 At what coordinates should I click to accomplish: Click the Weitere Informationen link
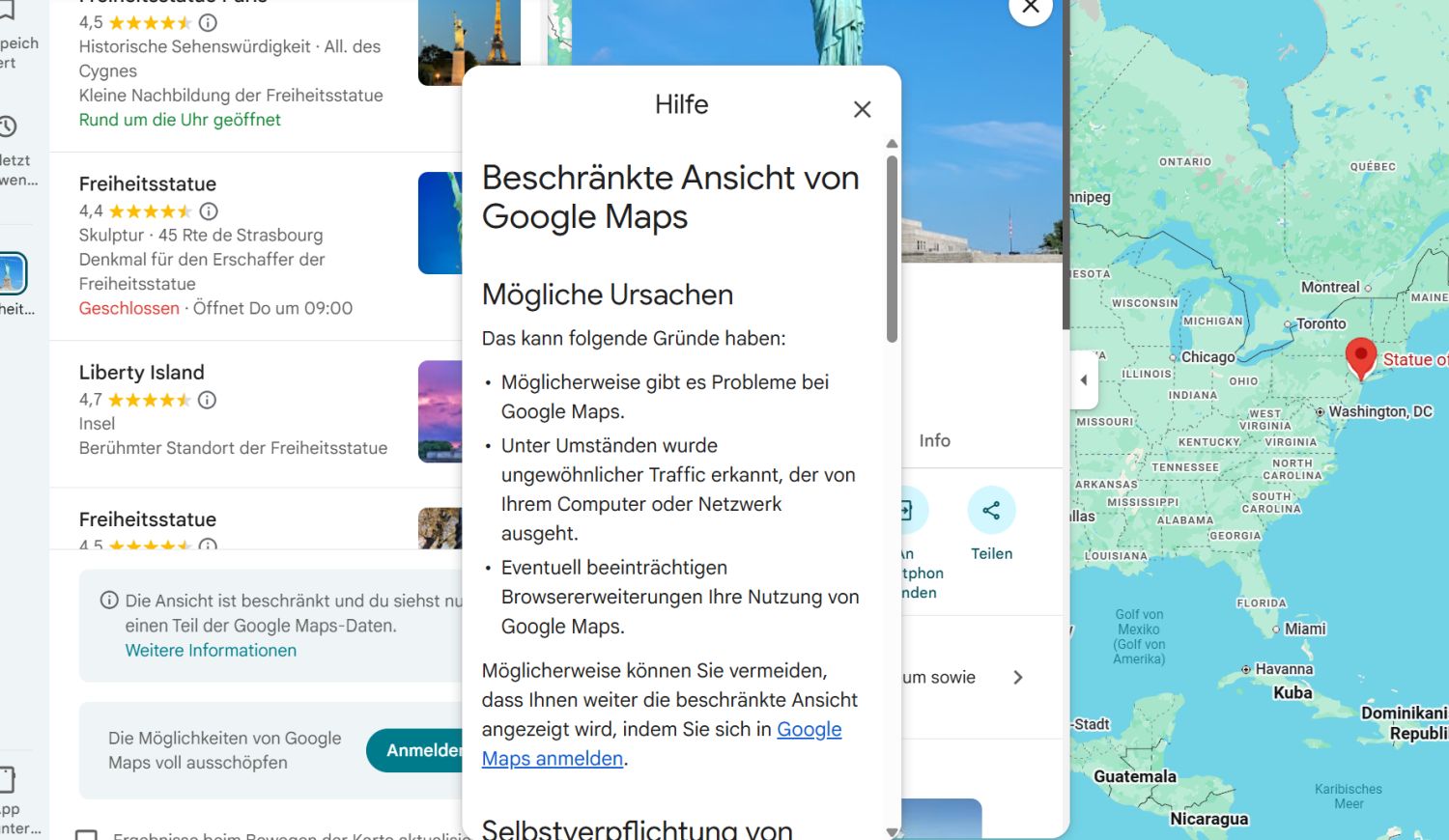tap(211, 651)
